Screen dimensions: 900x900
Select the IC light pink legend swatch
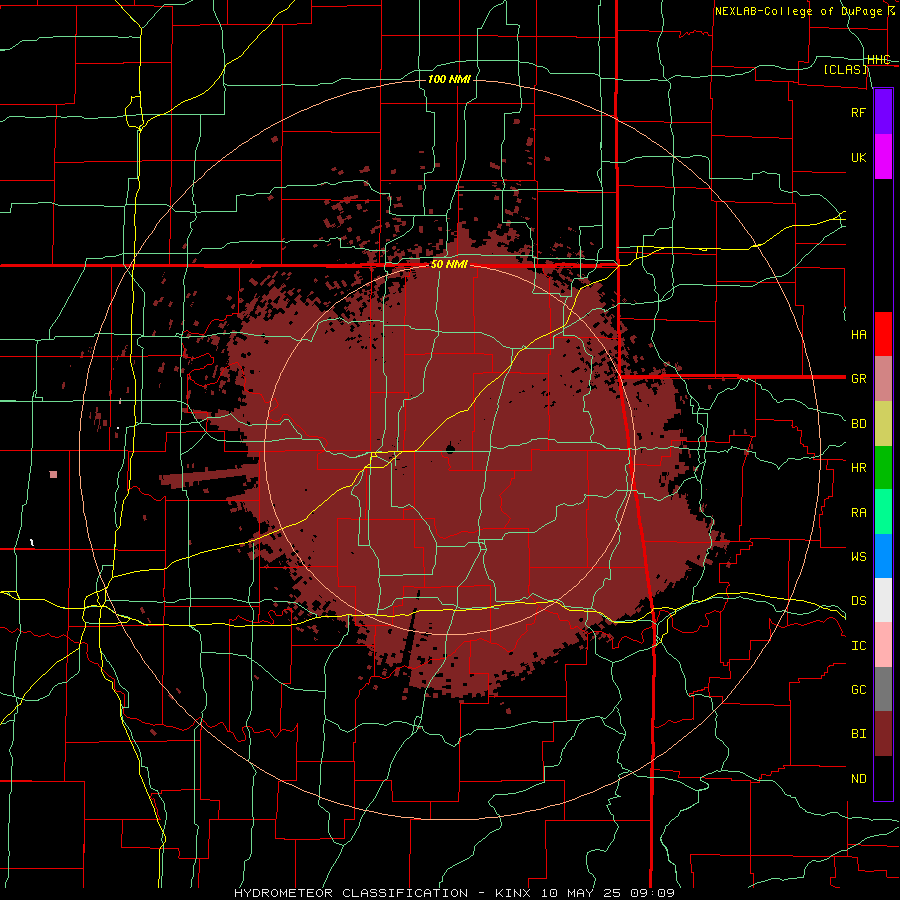pos(883,645)
